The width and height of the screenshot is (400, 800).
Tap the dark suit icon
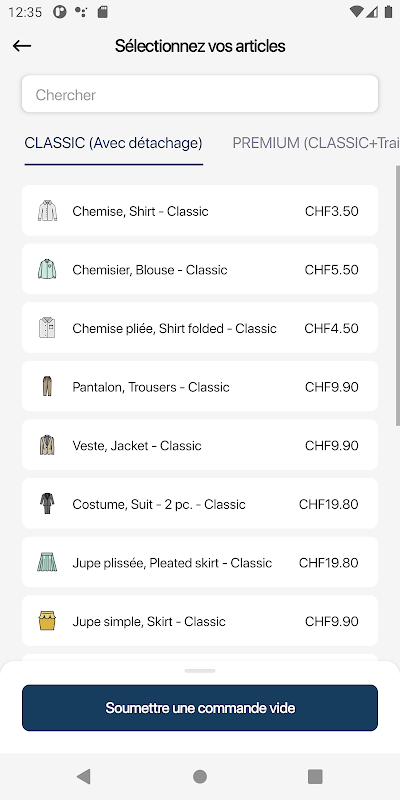(x=47, y=504)
